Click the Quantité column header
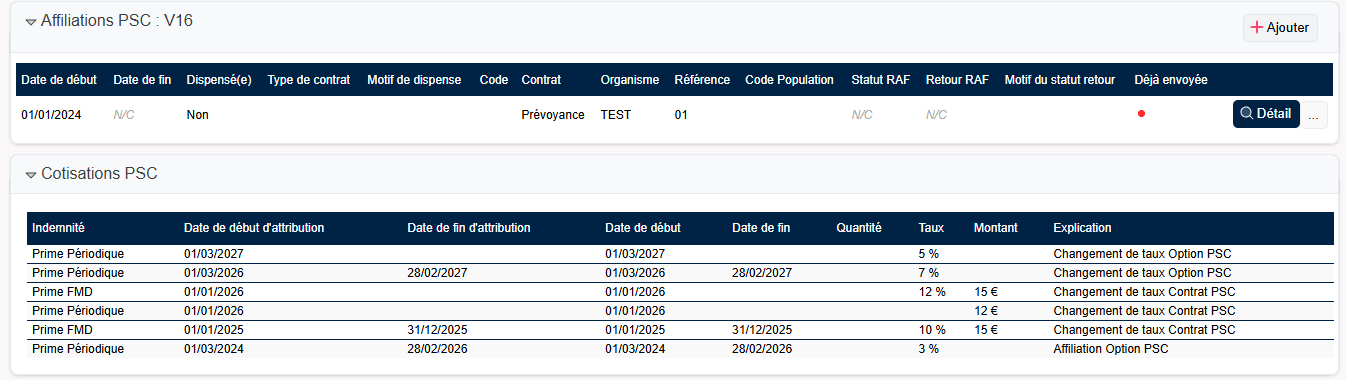This screenshot has height=380, width=1346. click(x=859, y=228)
